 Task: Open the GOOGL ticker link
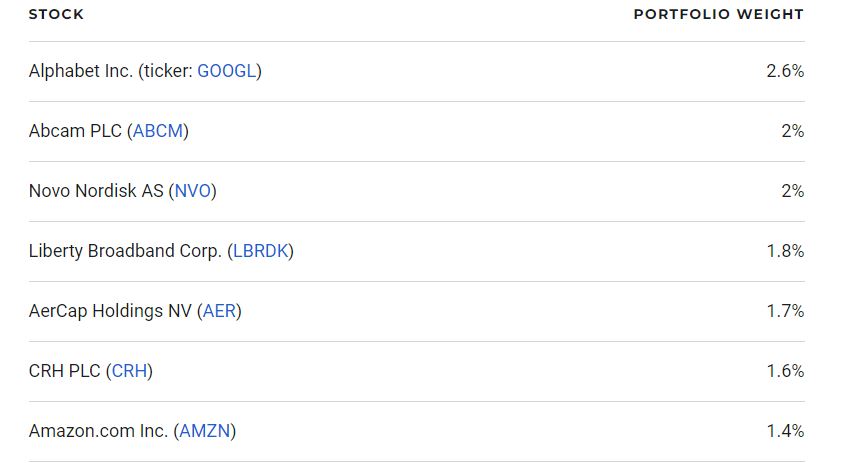click(x=227, y=71)
